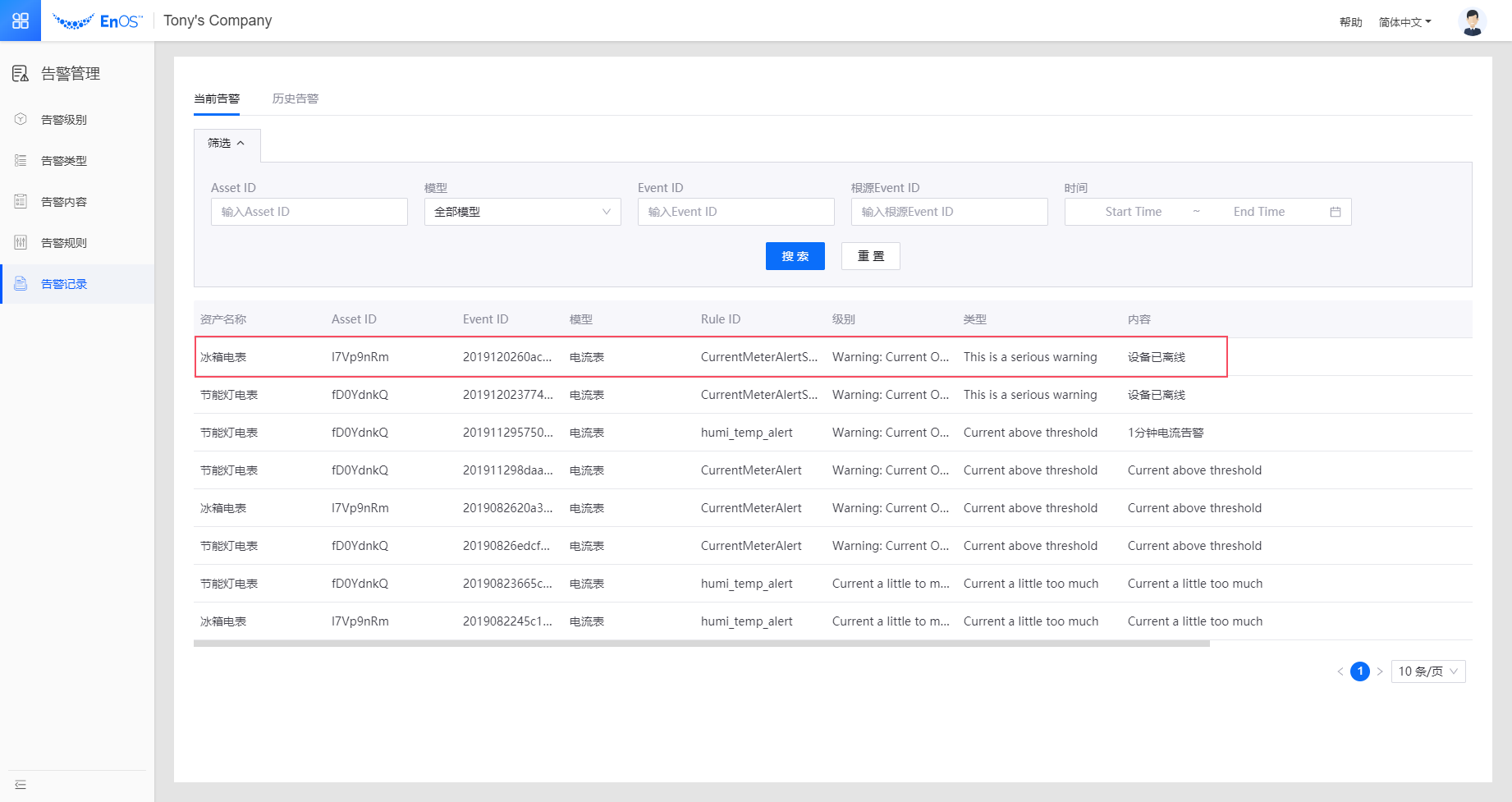Image resolution: width=1512 pixels, height=802 pixels.
Task: Collapse the 筛选 filter panel
Action: tap(227, 143)
